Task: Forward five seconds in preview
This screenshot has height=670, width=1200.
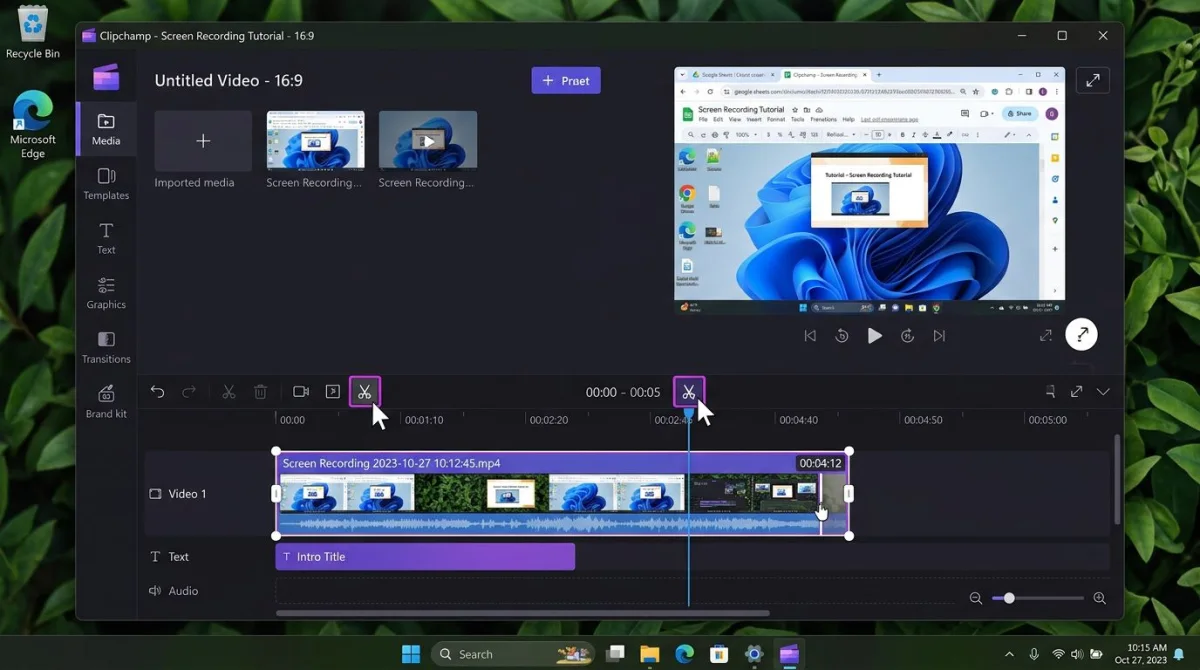Action: point(907,336)
